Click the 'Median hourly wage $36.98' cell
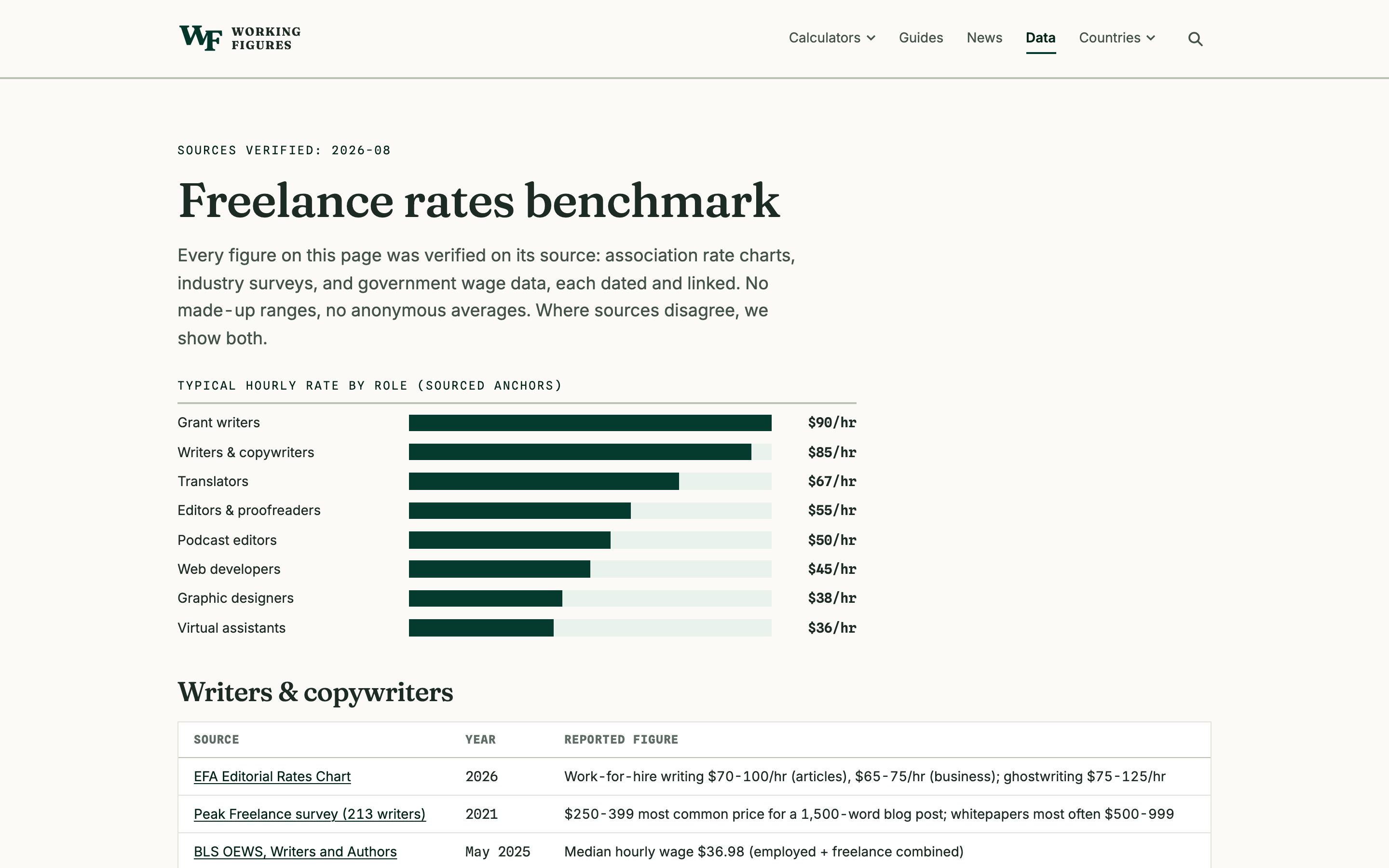 point(763,851)
